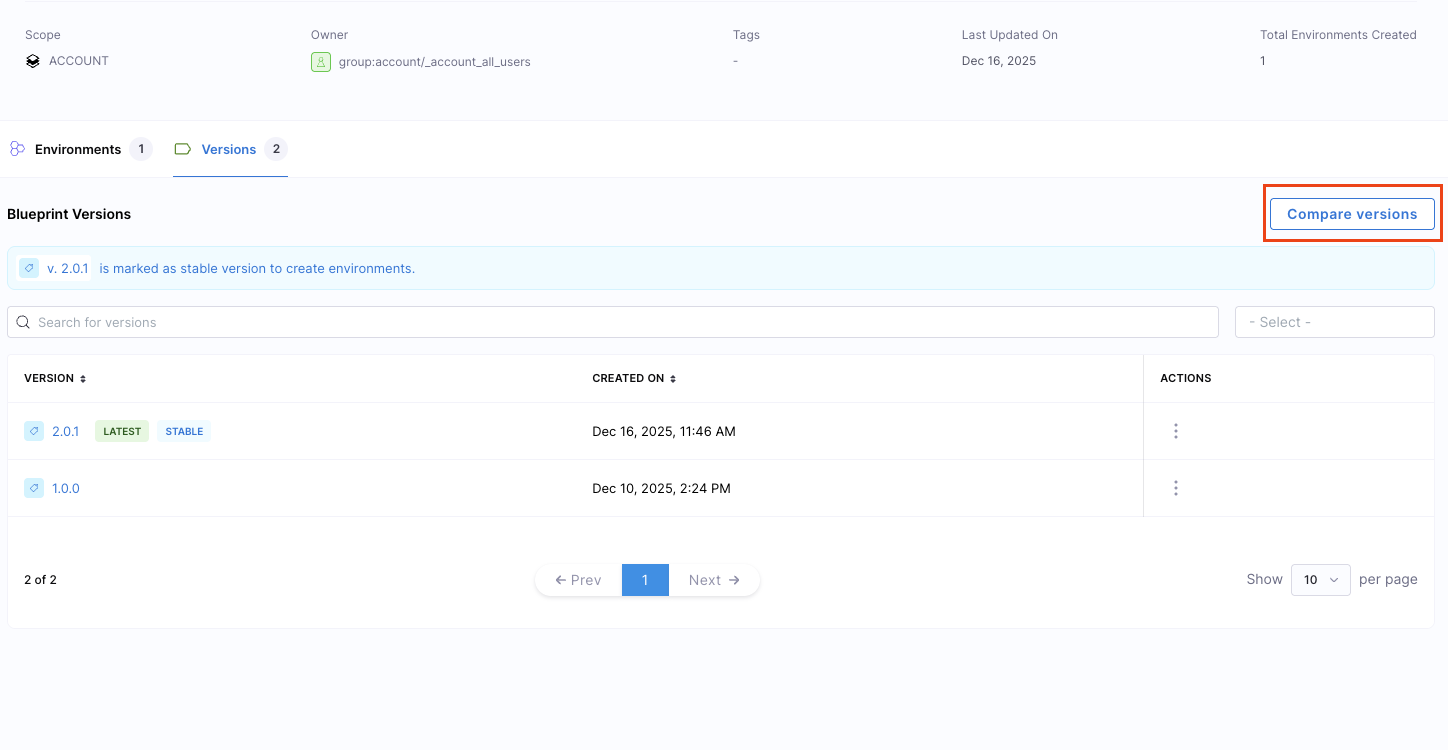
Task: Click the owner group avatar icon
Action: 320,62
